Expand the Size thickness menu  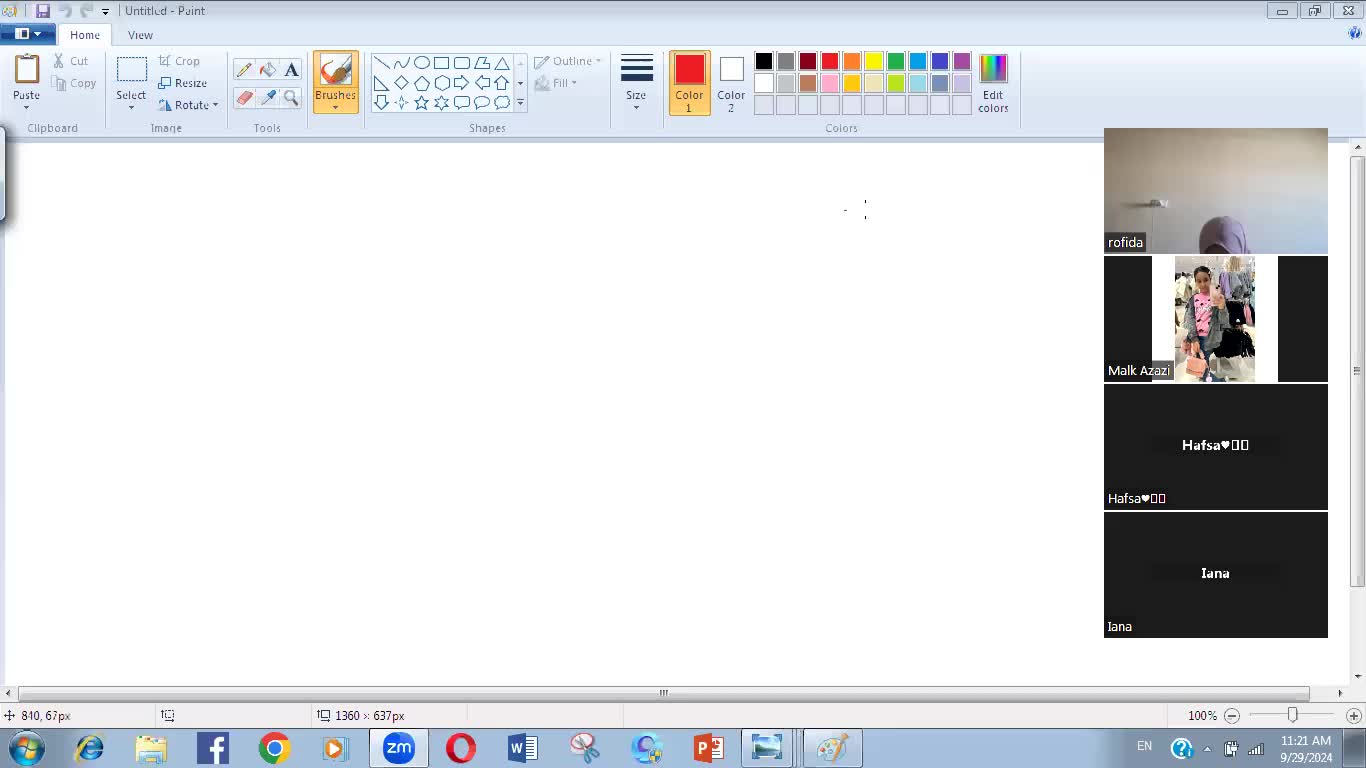click(x=636, y=84)
